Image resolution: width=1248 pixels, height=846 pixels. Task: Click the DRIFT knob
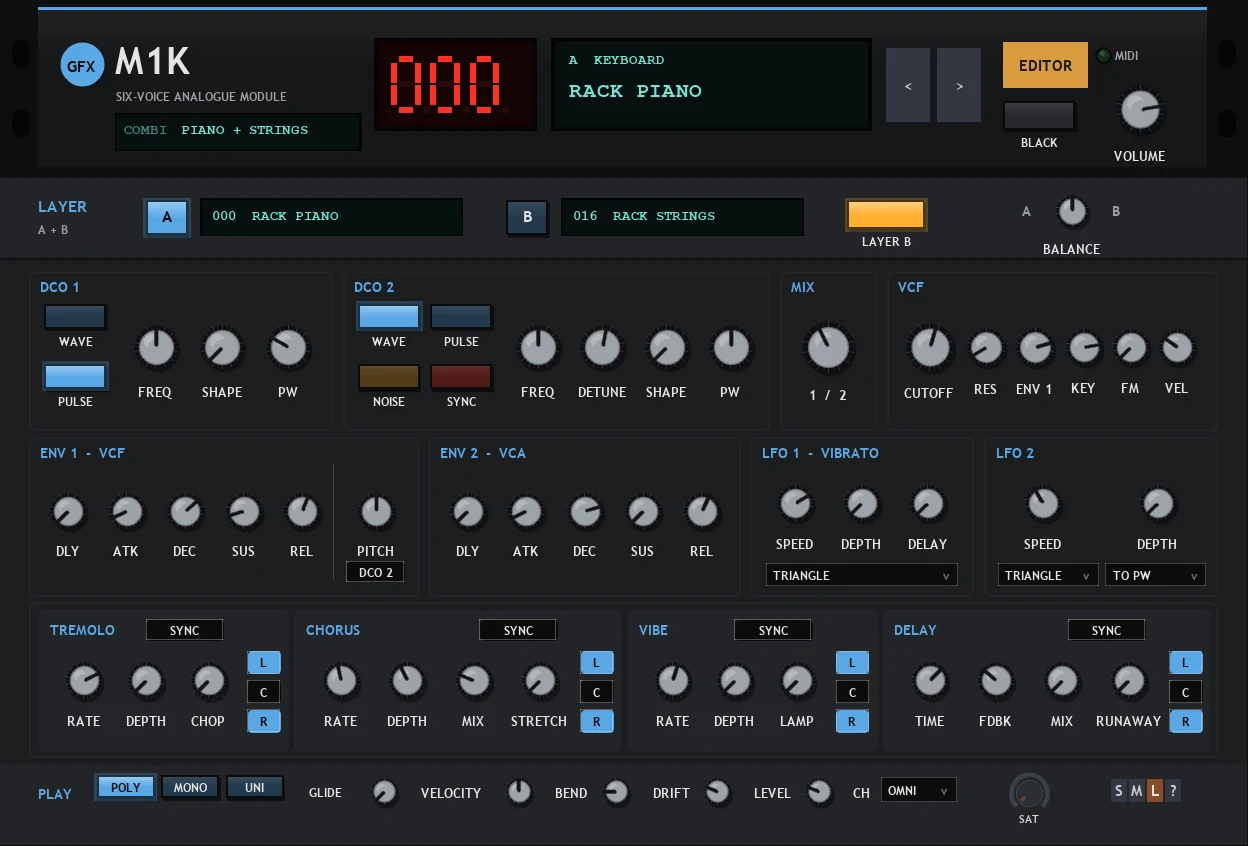pos(718,793)
